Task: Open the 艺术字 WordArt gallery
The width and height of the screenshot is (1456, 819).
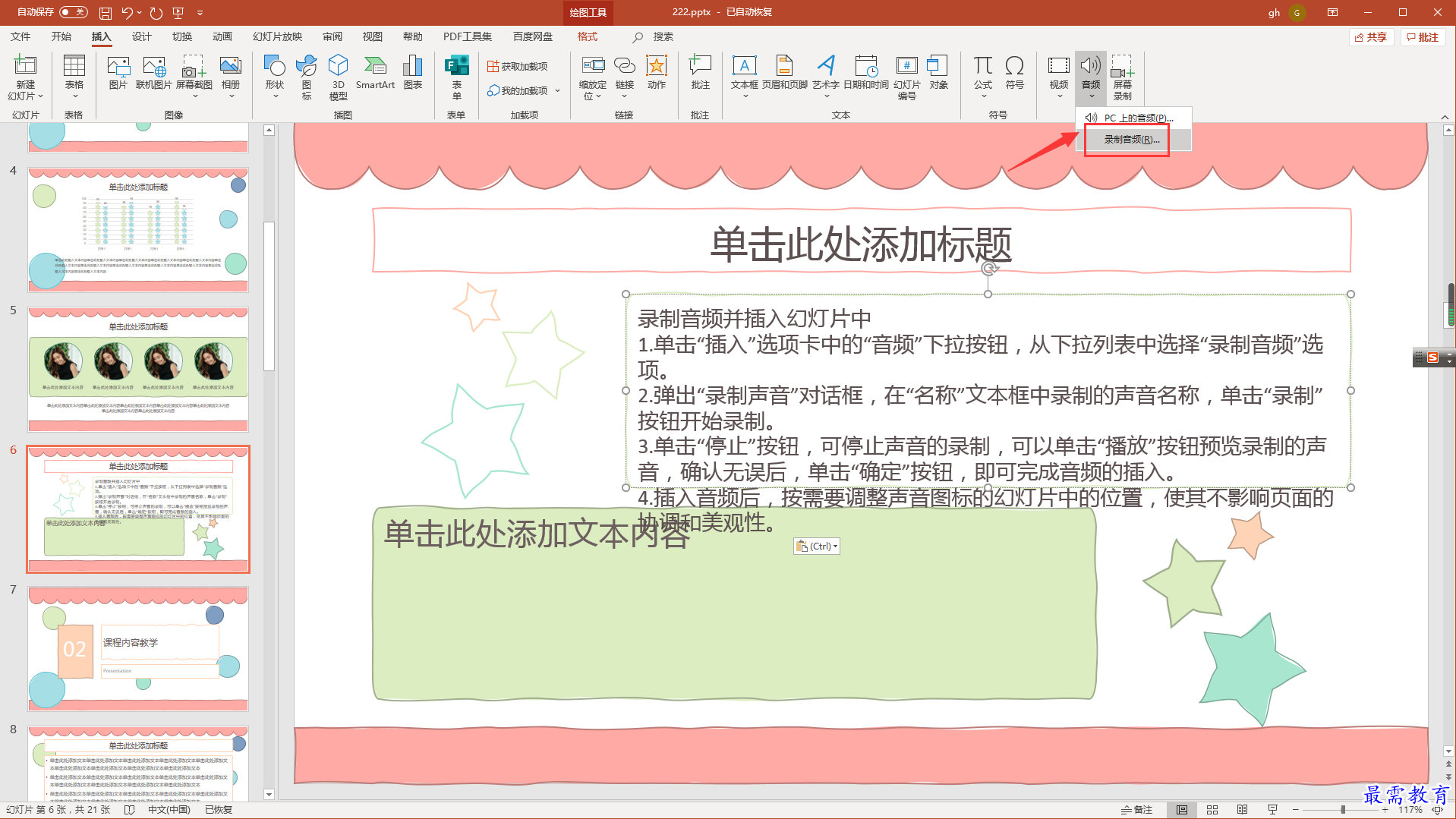Action: [825, 77]
